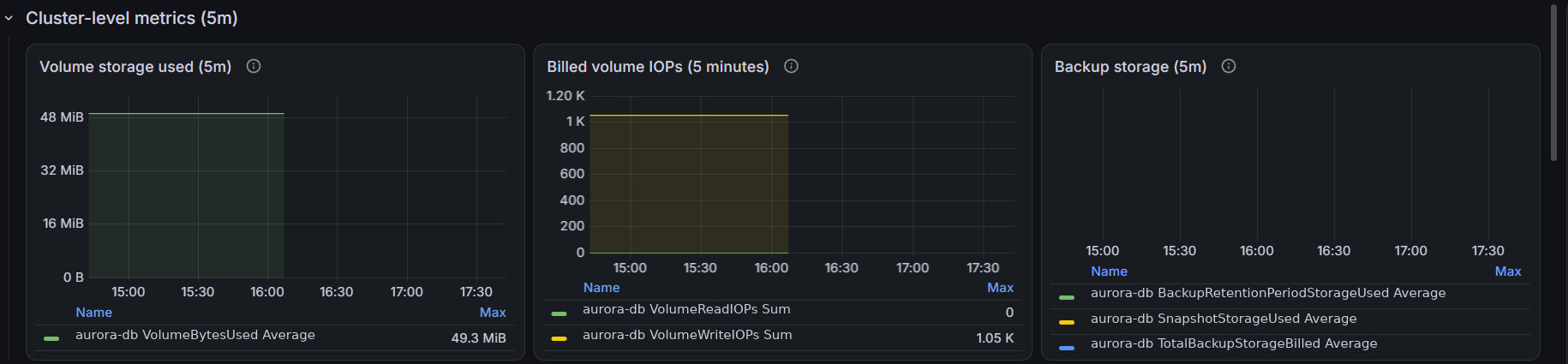Open Backup storage (5m) panel title
The height and width of the screenshot is (364, 1568).
(x=1130, y=67)
